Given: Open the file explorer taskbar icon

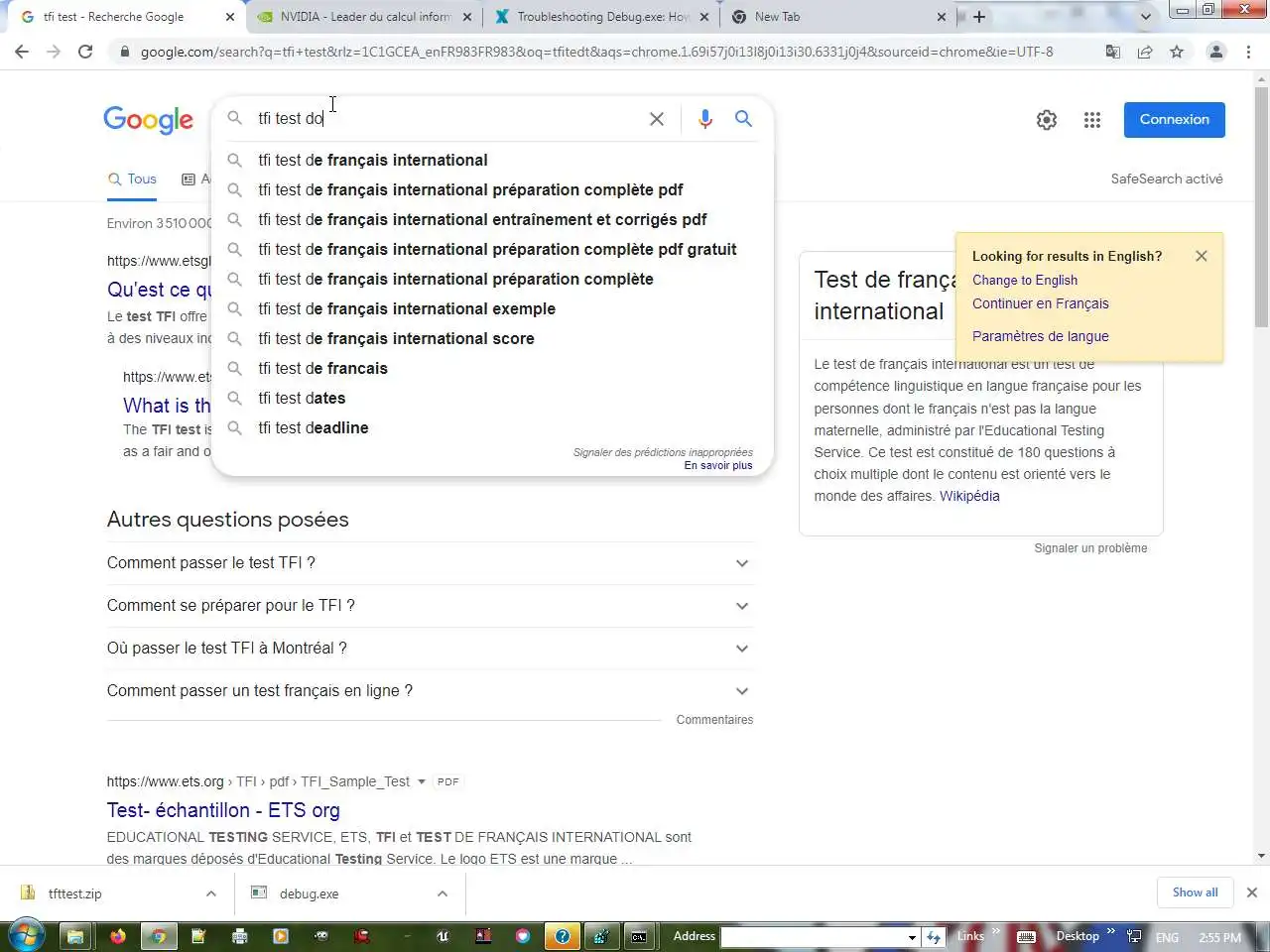Looking at the screenshot, I should (75, 935).
